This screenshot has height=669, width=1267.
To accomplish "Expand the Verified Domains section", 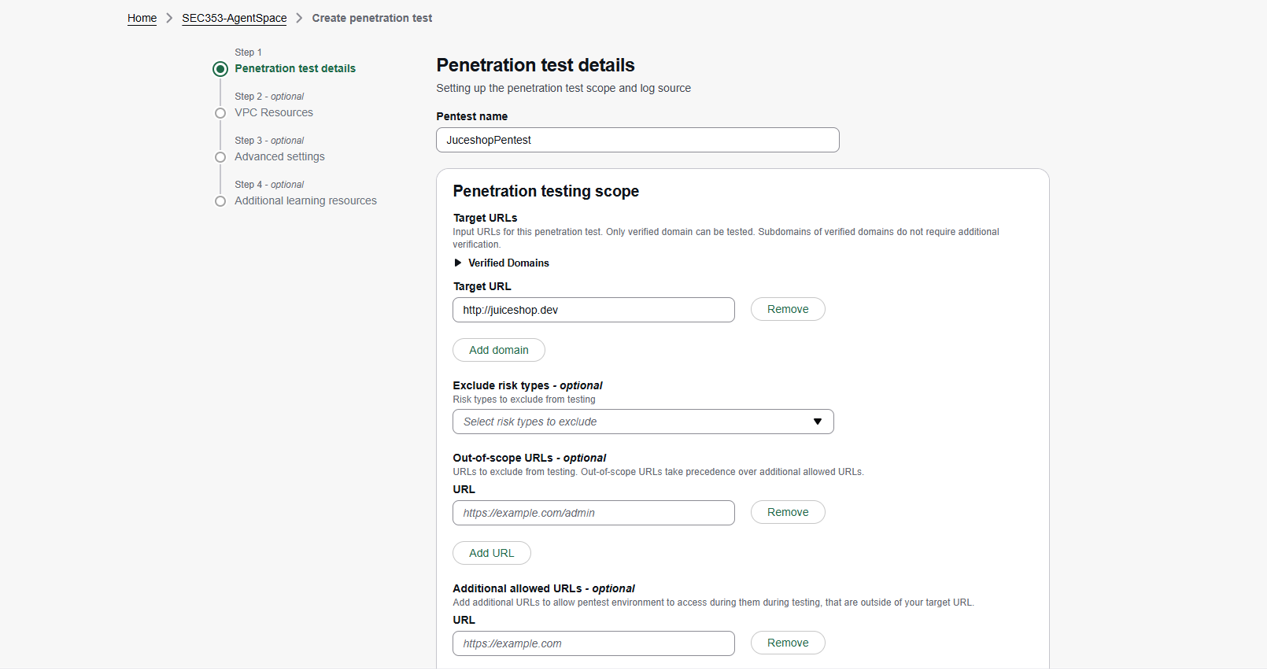I will click(508, 263).
